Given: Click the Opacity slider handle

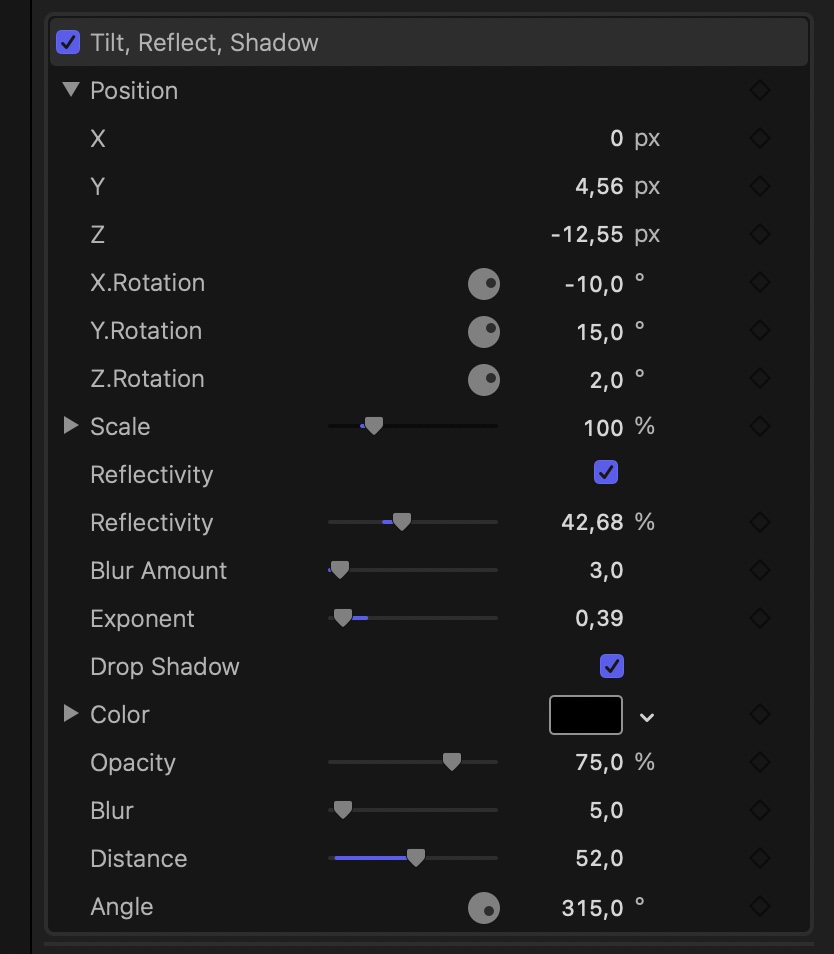Looking at the screenshot, I should (452, 762).
